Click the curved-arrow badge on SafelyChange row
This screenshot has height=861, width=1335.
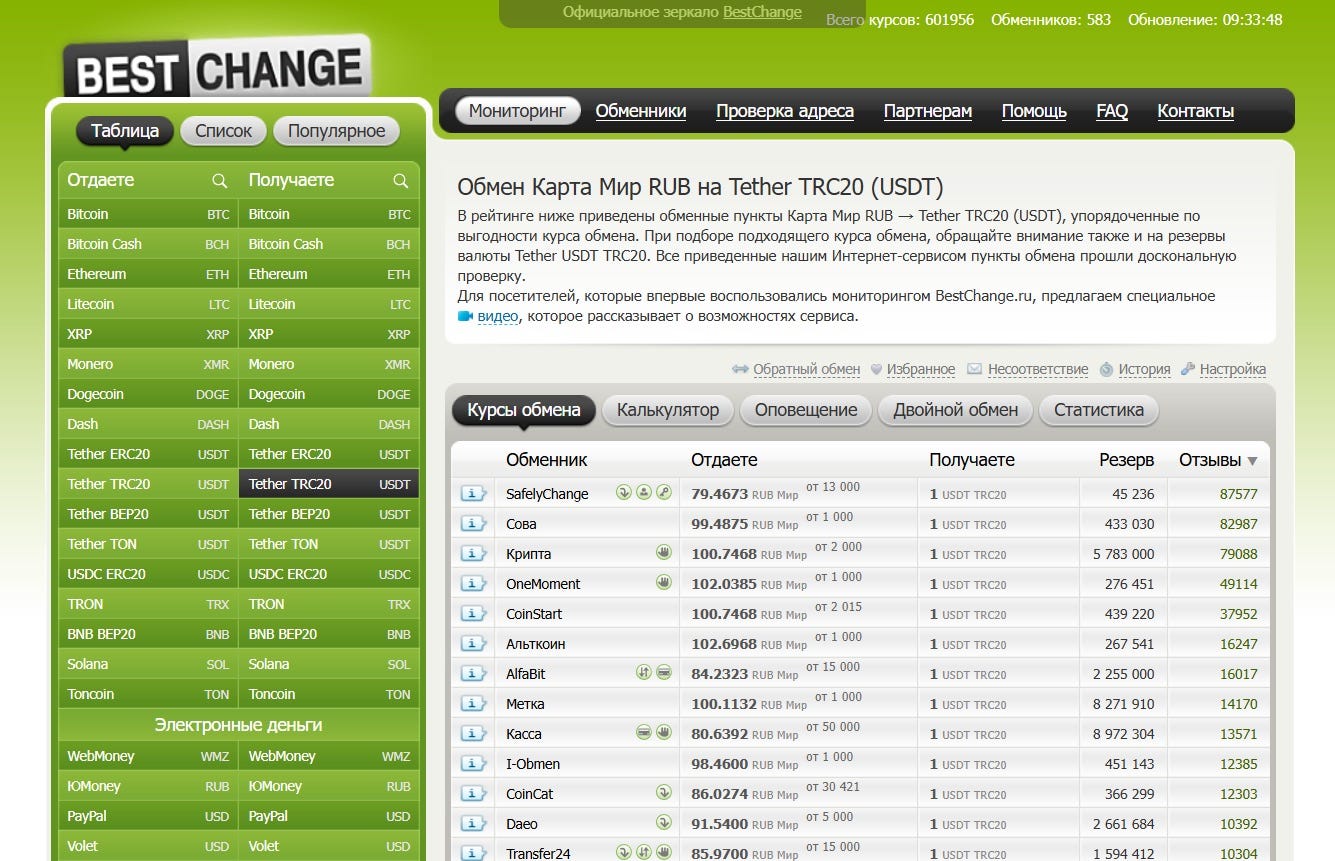click(x=623, y=492)
